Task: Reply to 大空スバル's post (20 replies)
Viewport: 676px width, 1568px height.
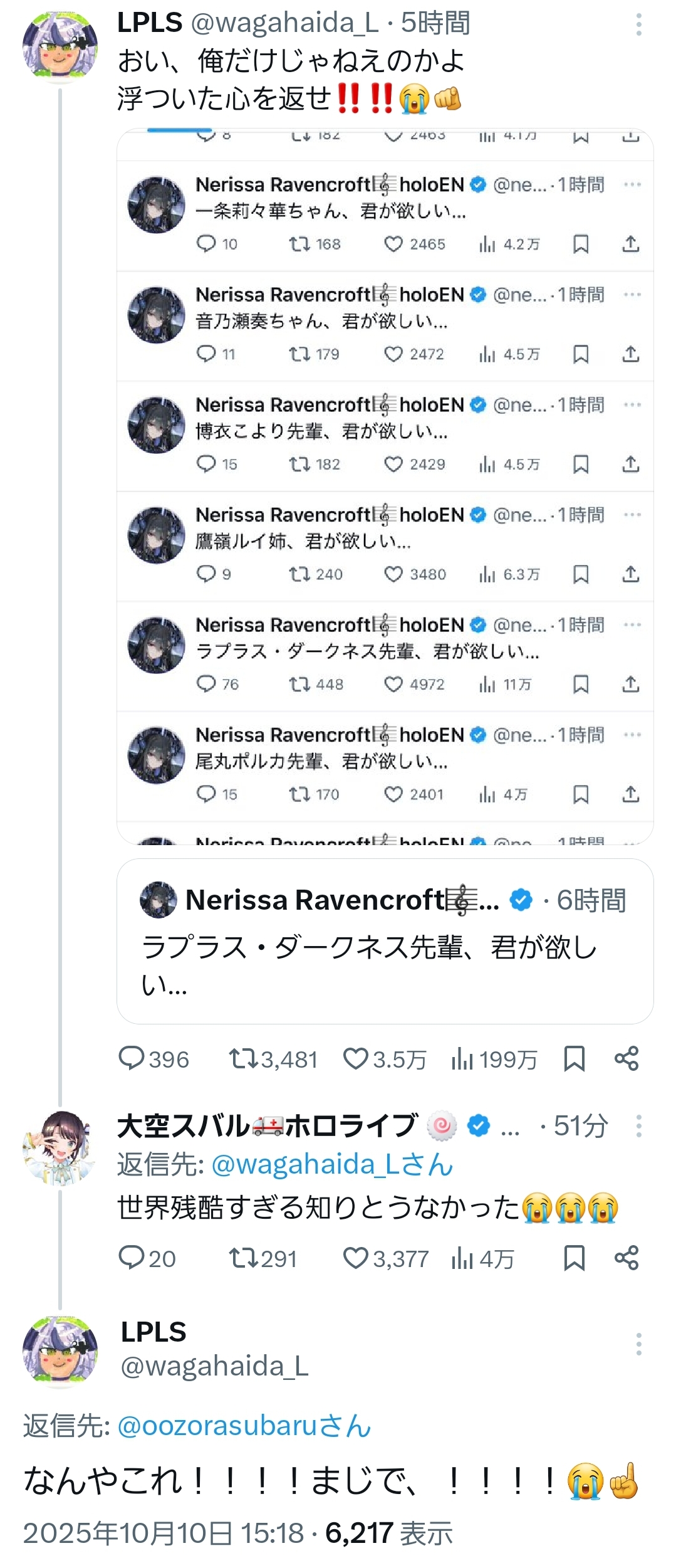Action: (x=132, y=1258)
